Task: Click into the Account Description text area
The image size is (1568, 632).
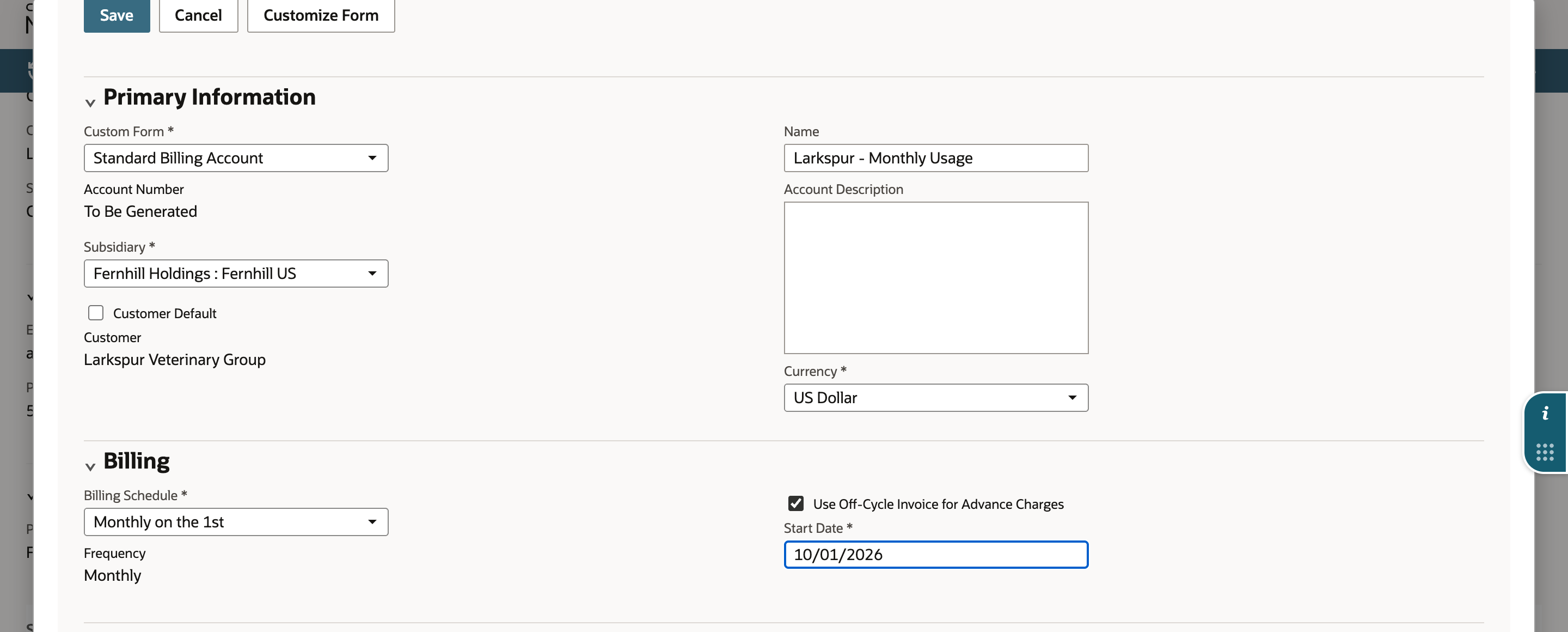Action: pyautogui.click(x=935, y=278)
